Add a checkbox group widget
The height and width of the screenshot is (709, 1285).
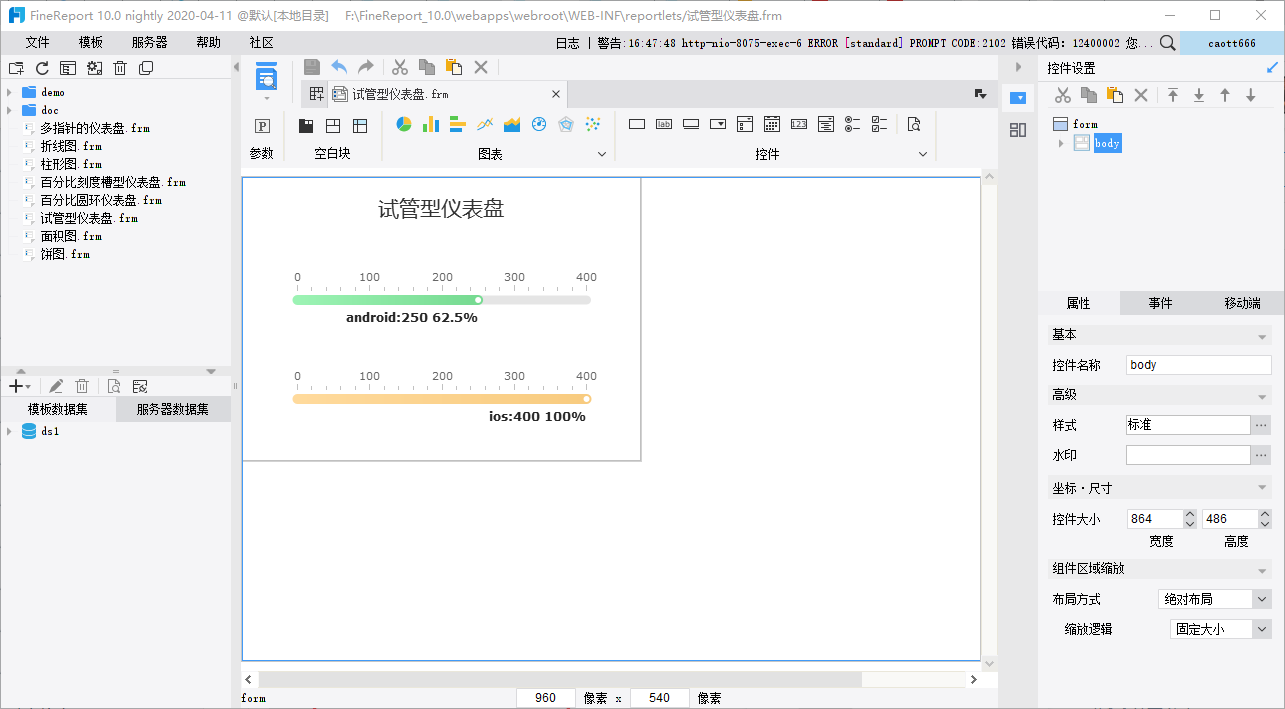(x=880, y=124)
